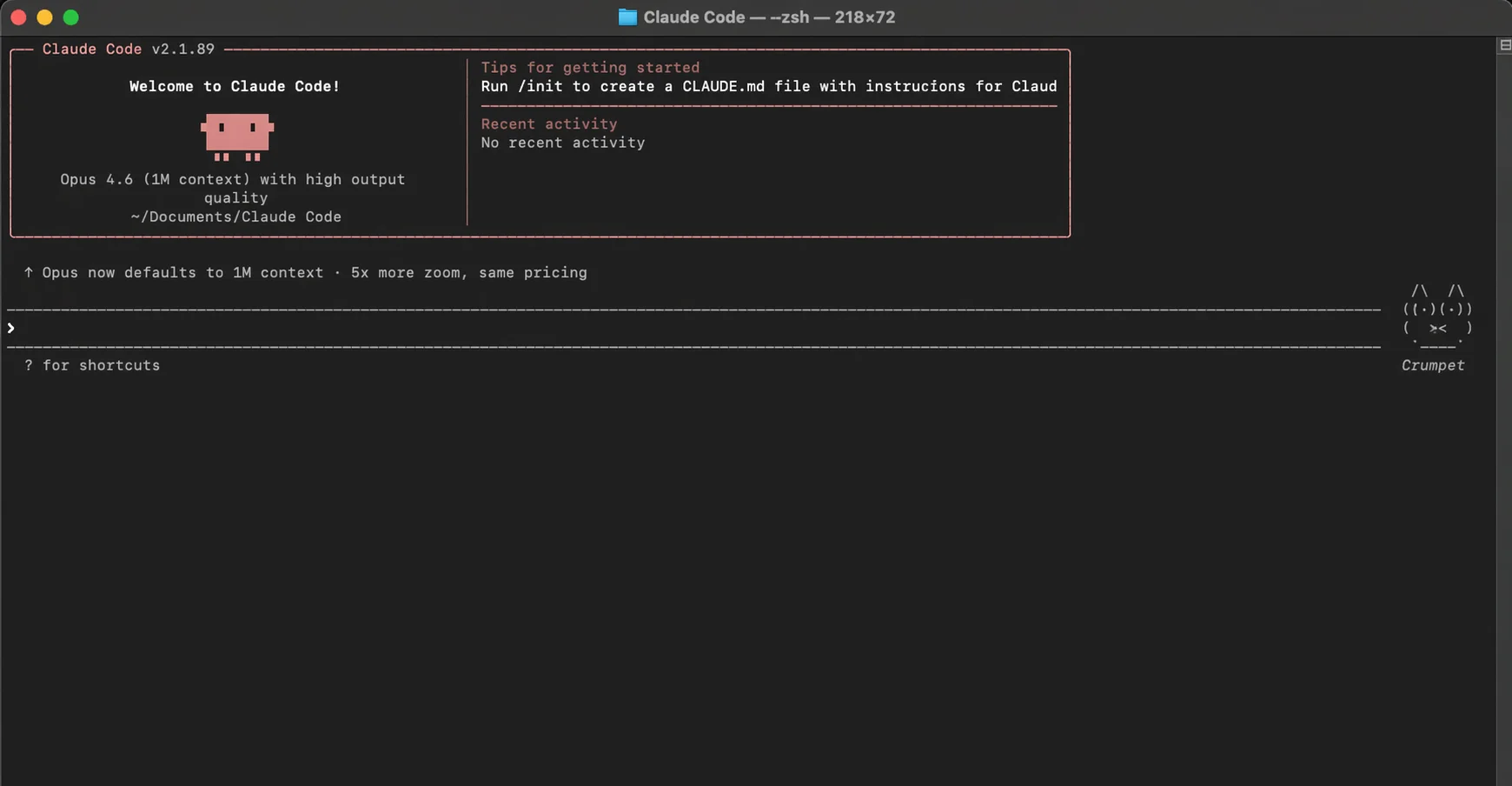
Task: Click 'Tips for getting started' heading
Action: 590,67
